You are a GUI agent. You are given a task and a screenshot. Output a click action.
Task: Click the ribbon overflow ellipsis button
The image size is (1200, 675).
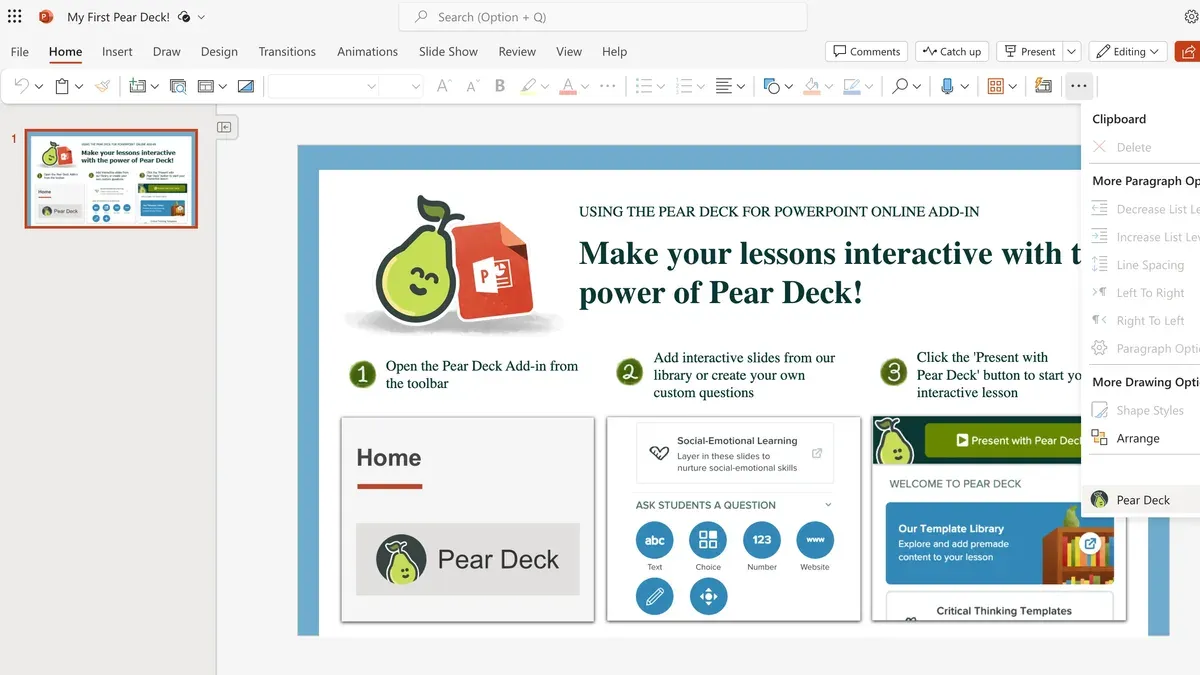[x=1078, y=87]
